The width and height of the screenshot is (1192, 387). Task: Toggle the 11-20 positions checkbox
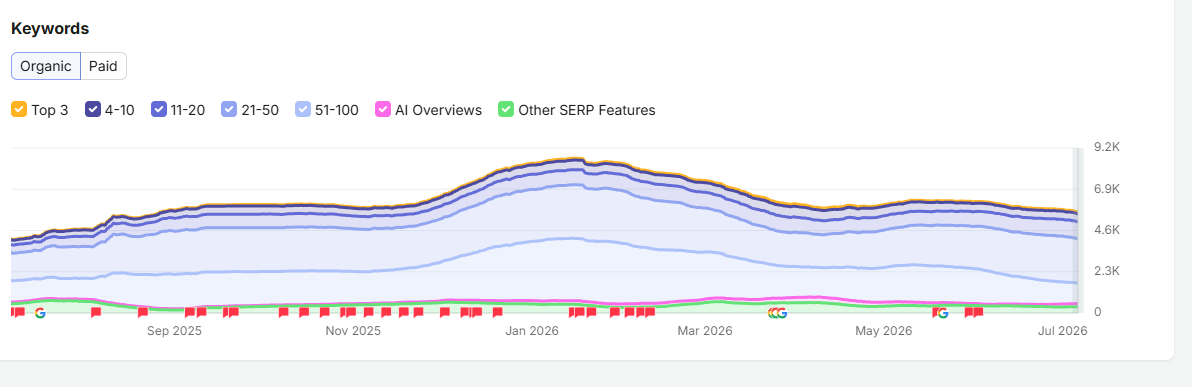click(159, 109)
